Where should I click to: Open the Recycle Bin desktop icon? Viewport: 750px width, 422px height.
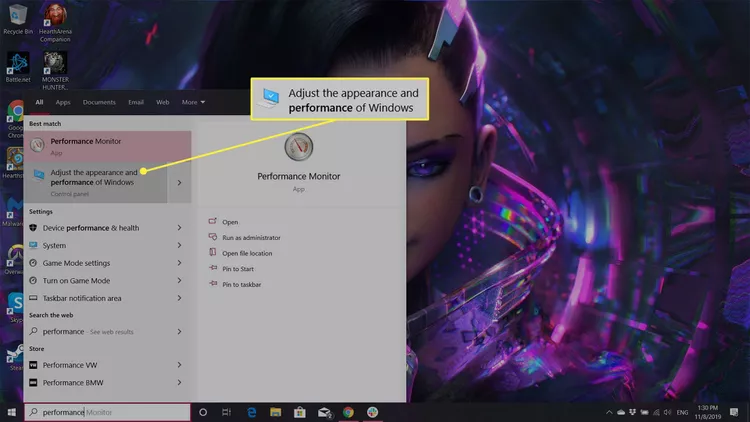coord(15,16)
